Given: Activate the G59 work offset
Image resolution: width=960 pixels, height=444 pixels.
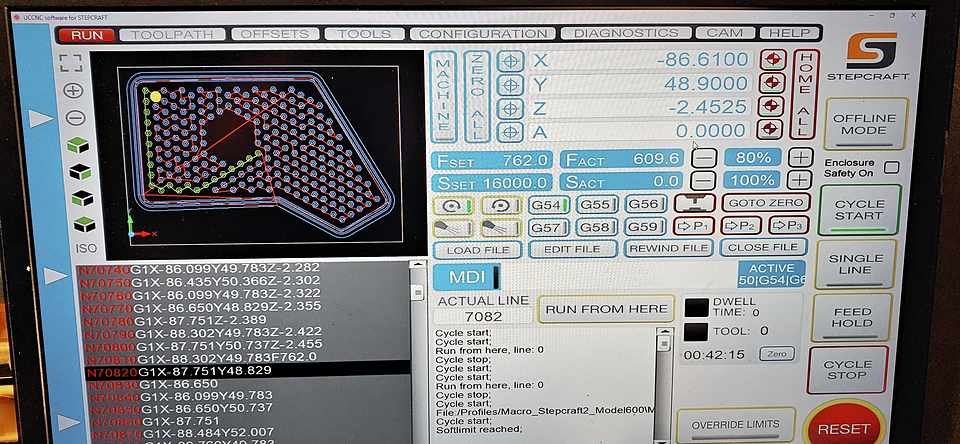Looking at the screenshot, I should [x=646, y=227].
